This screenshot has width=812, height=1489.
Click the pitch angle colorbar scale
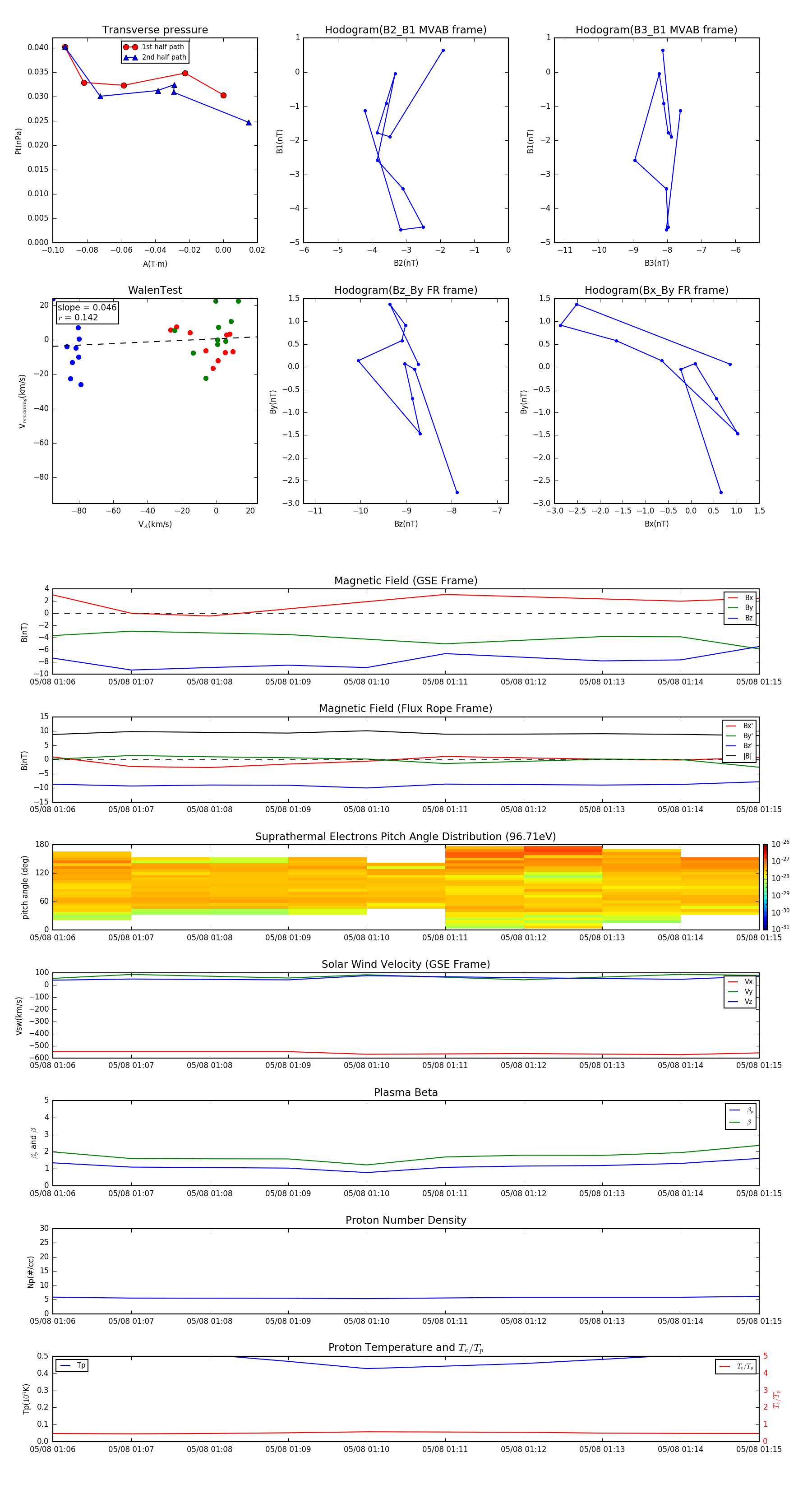(x=765, y=887)
